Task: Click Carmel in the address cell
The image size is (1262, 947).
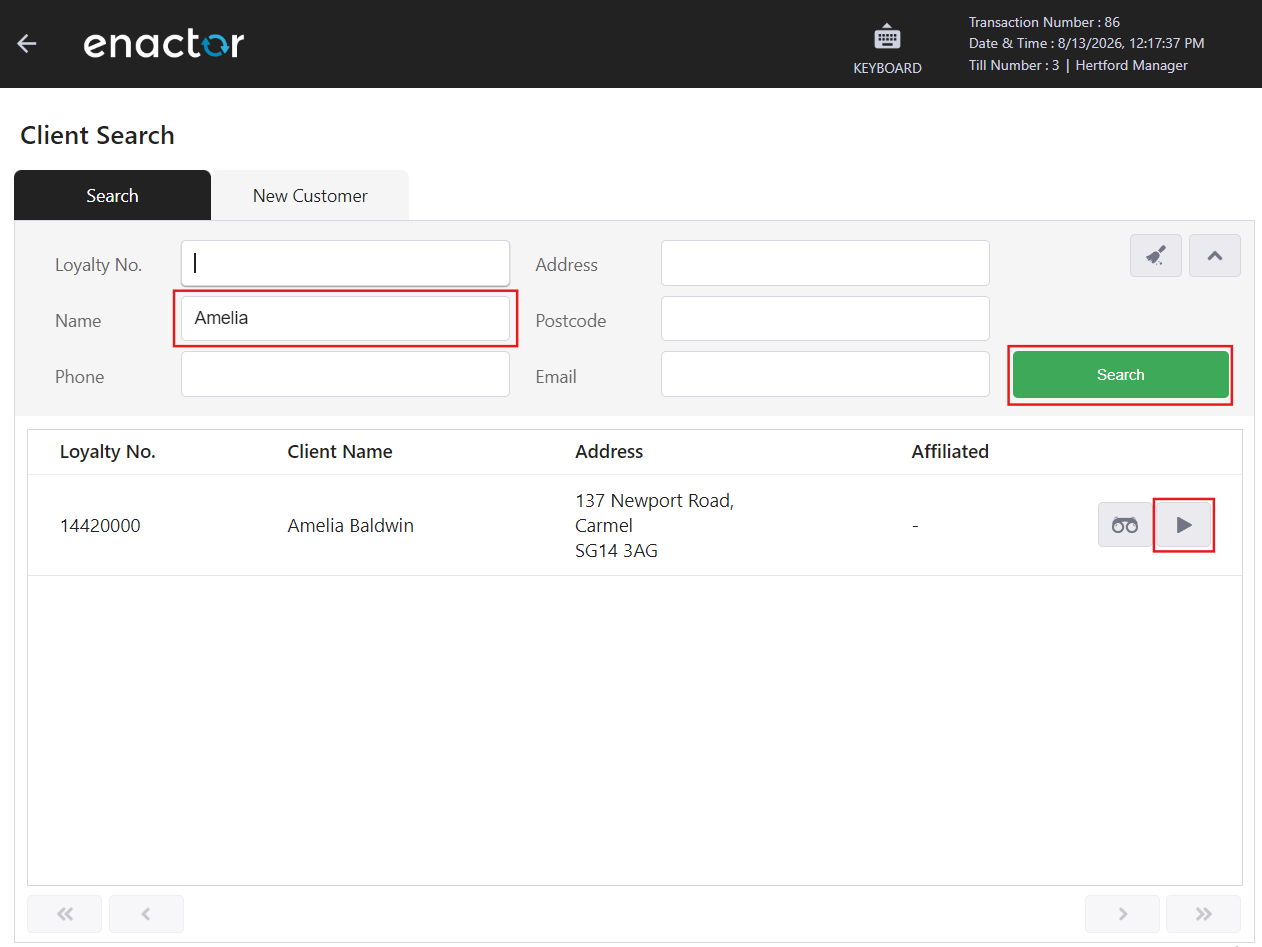Action: point(604,526)
